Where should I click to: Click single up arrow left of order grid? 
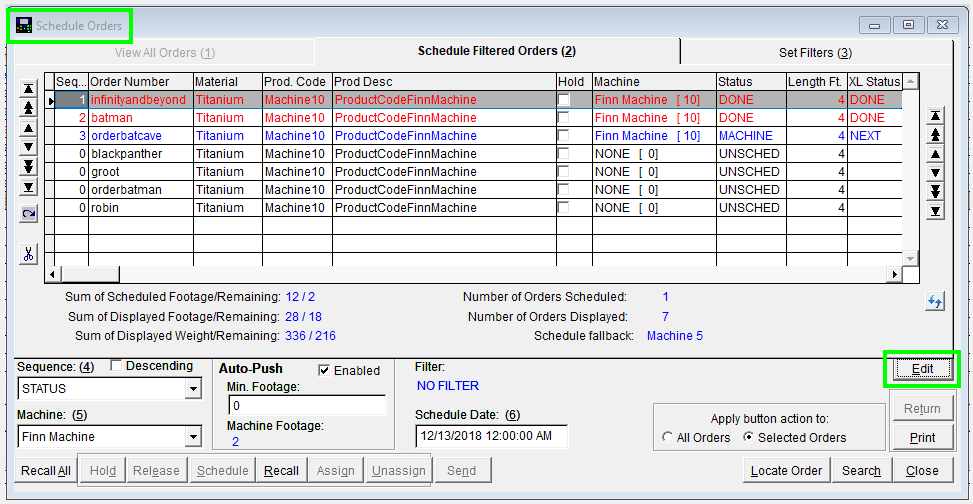pyautogui.click(x=28, y=128)
